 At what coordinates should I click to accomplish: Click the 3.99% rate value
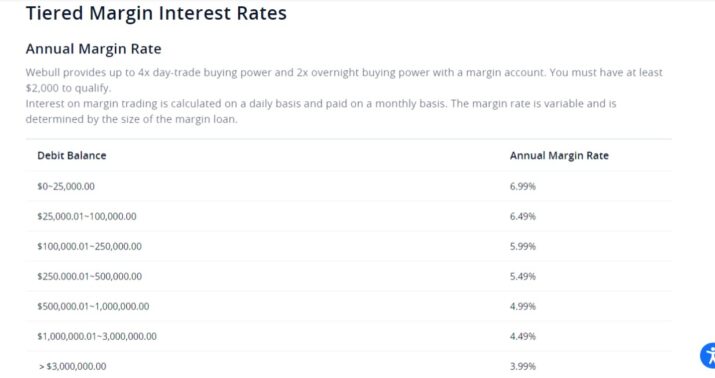tap(523, 366)
